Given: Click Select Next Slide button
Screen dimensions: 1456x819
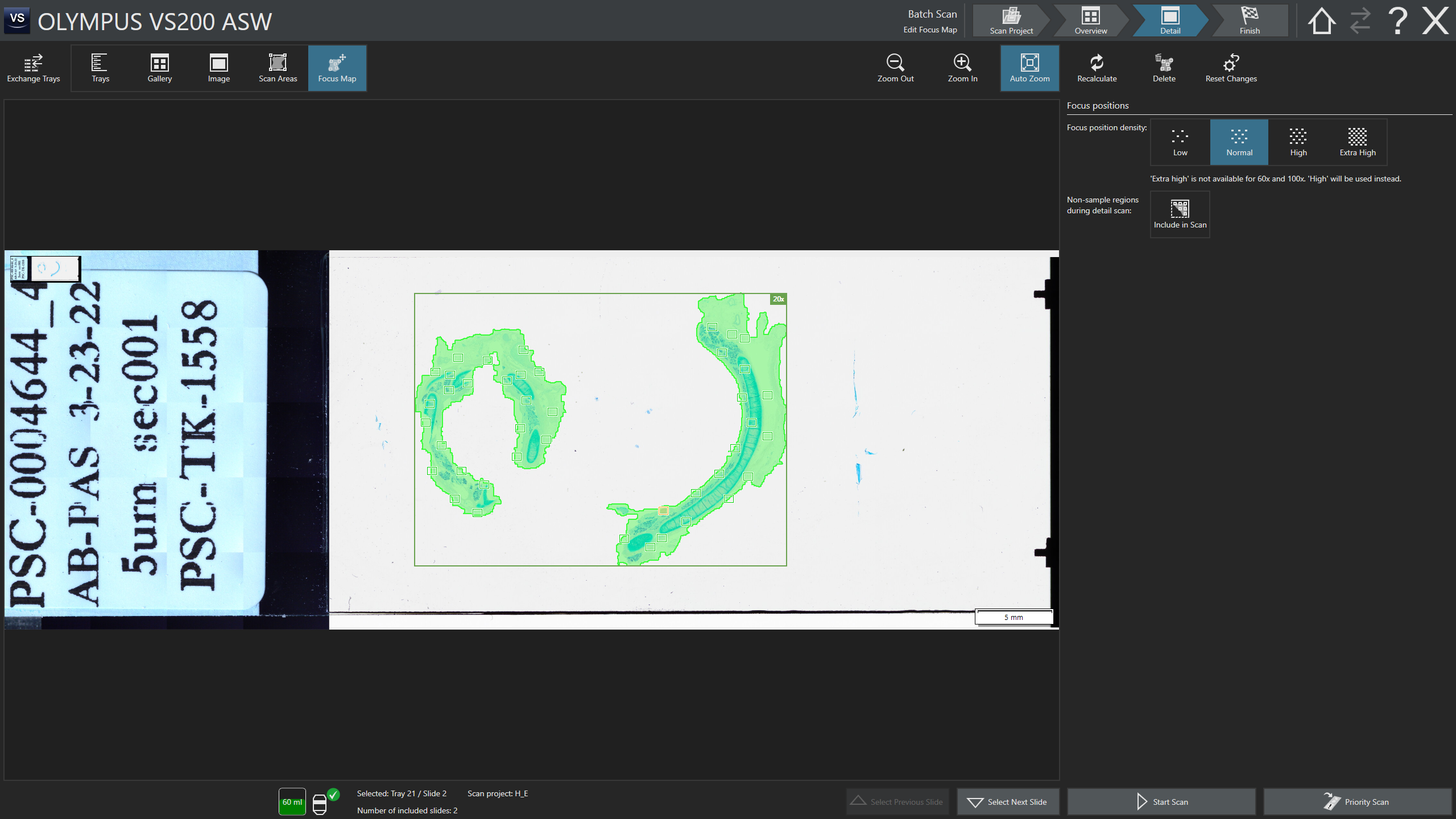Looking at the screenshot, I should (x=1008, y=802).
